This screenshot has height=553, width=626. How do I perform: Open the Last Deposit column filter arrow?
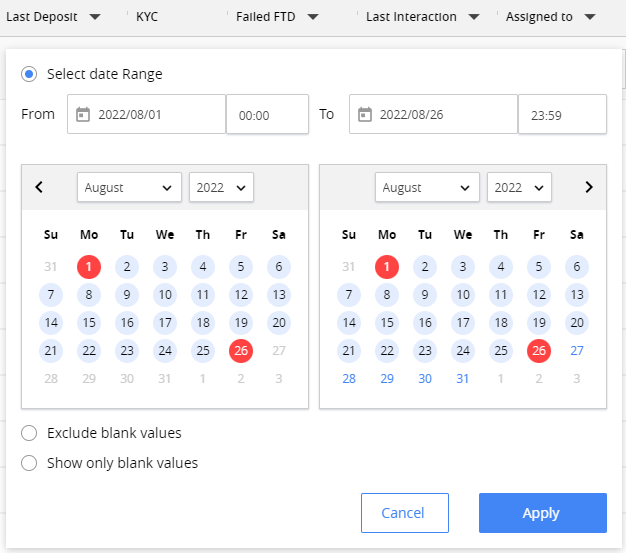coord(95,17)
